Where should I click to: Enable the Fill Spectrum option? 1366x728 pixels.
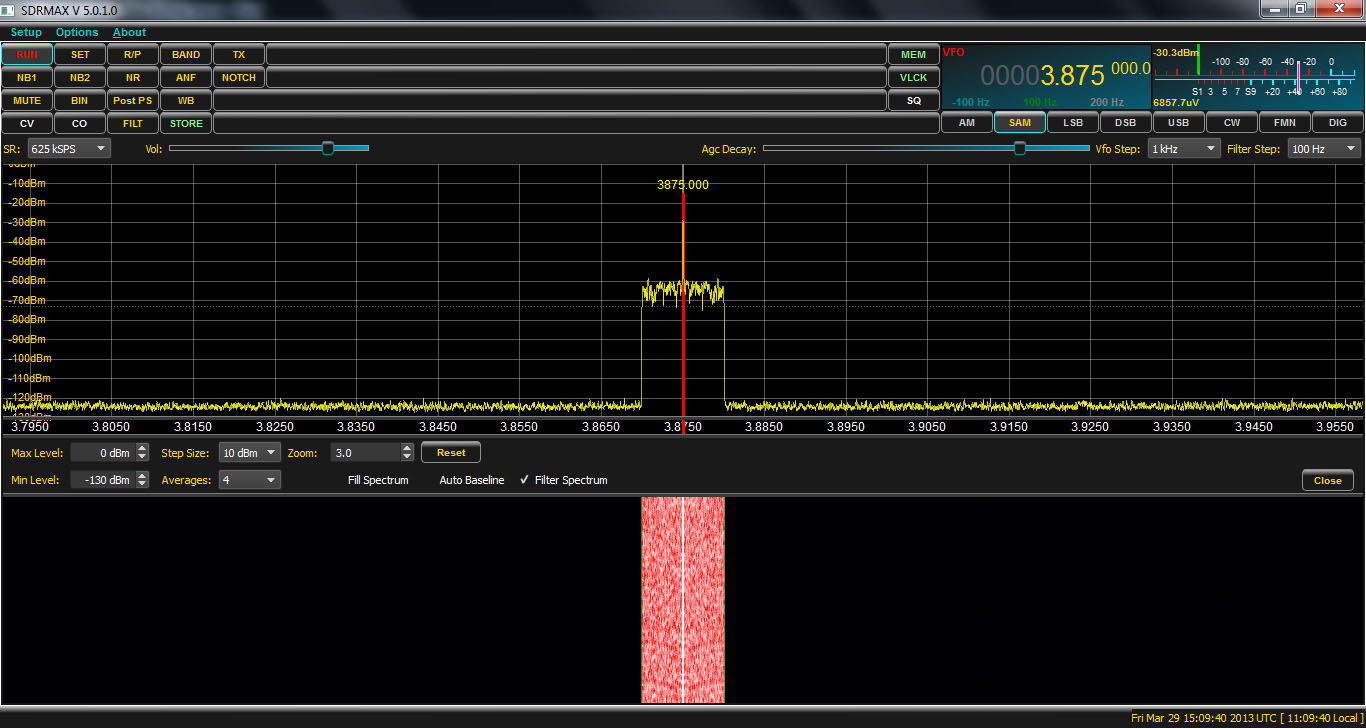[377, 480]
